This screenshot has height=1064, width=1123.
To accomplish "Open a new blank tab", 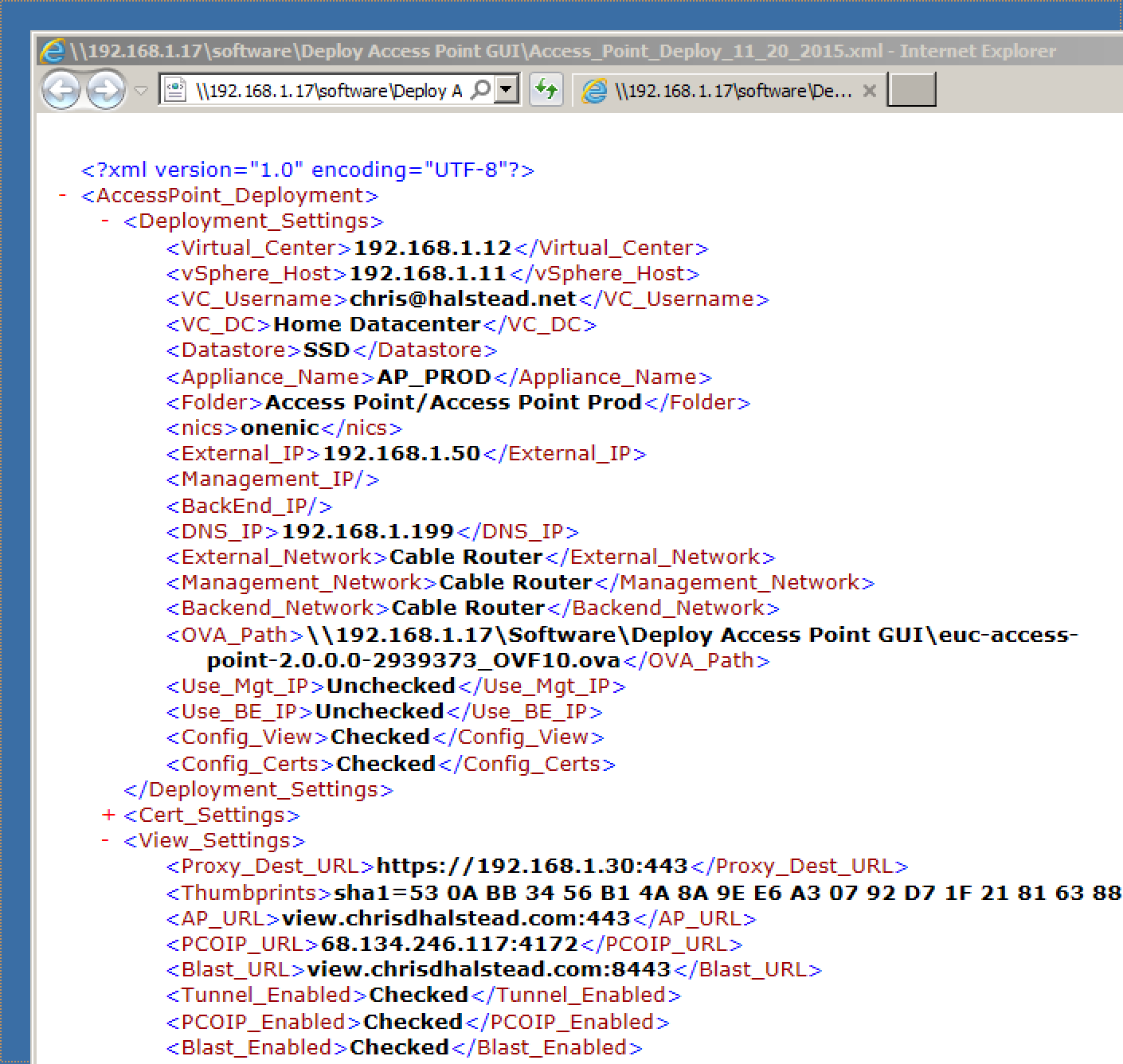I will pyautogui.click(x=911, y=90).
